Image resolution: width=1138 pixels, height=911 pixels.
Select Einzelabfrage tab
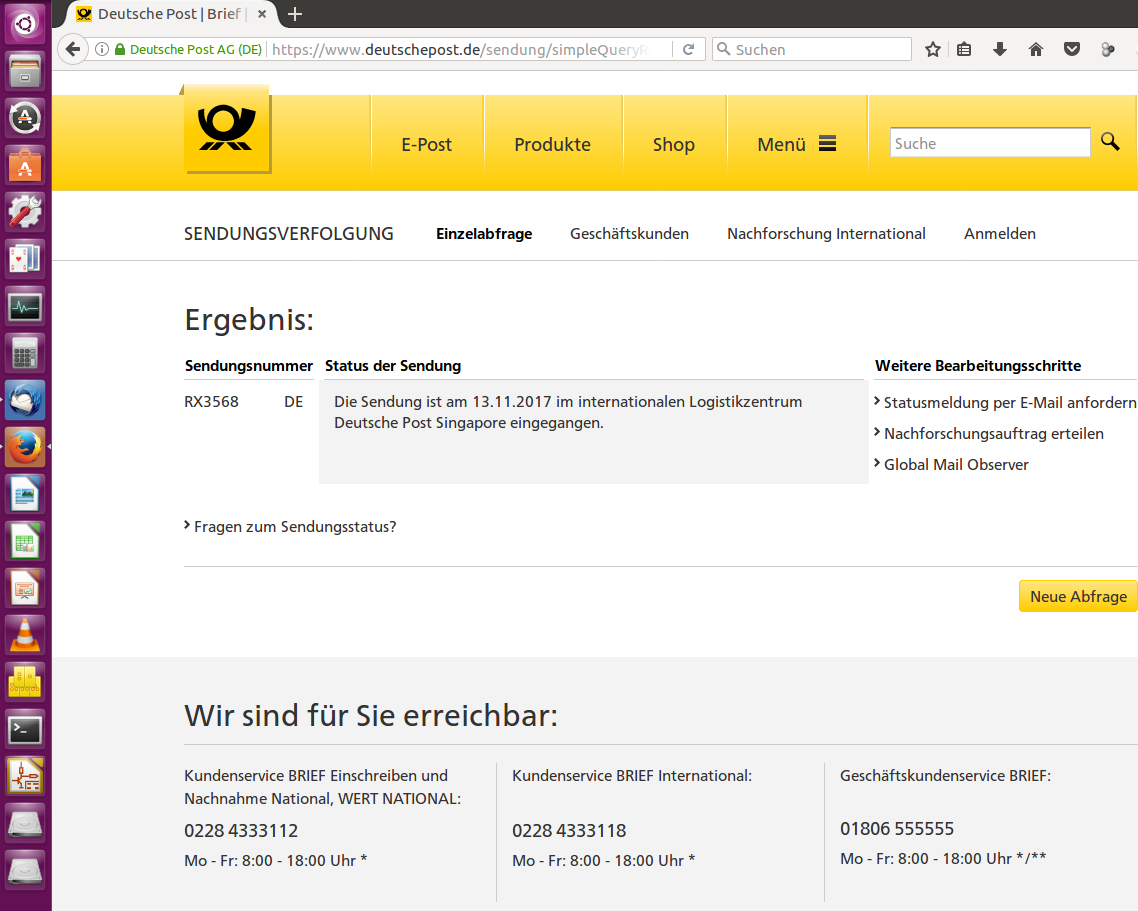coord(484,234)
